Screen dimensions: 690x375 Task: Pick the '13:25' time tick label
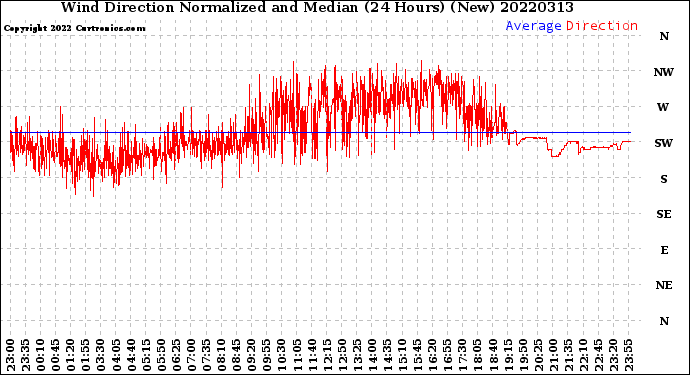click(356, 355)
